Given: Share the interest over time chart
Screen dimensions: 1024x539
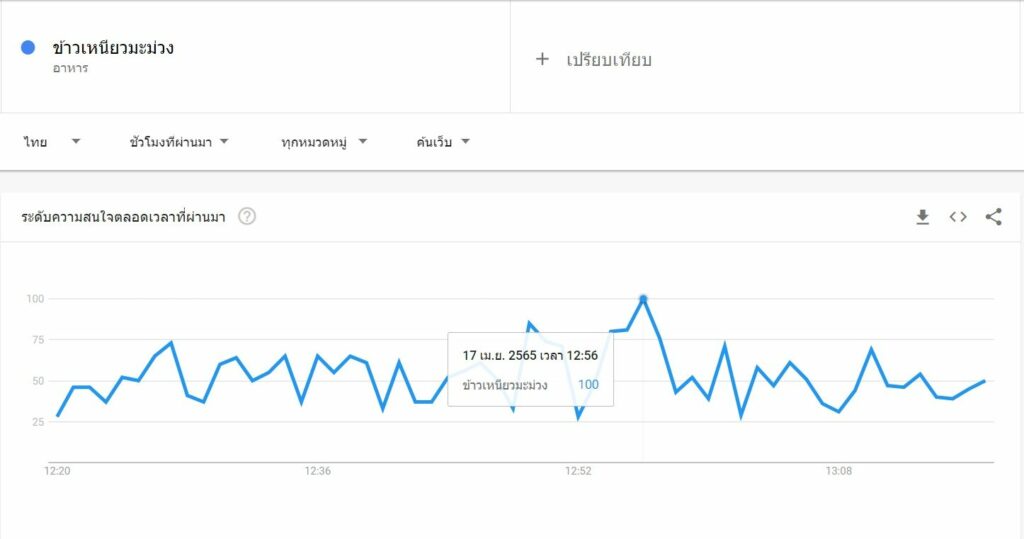Looking at the screenshot, I should pos(993,217).
